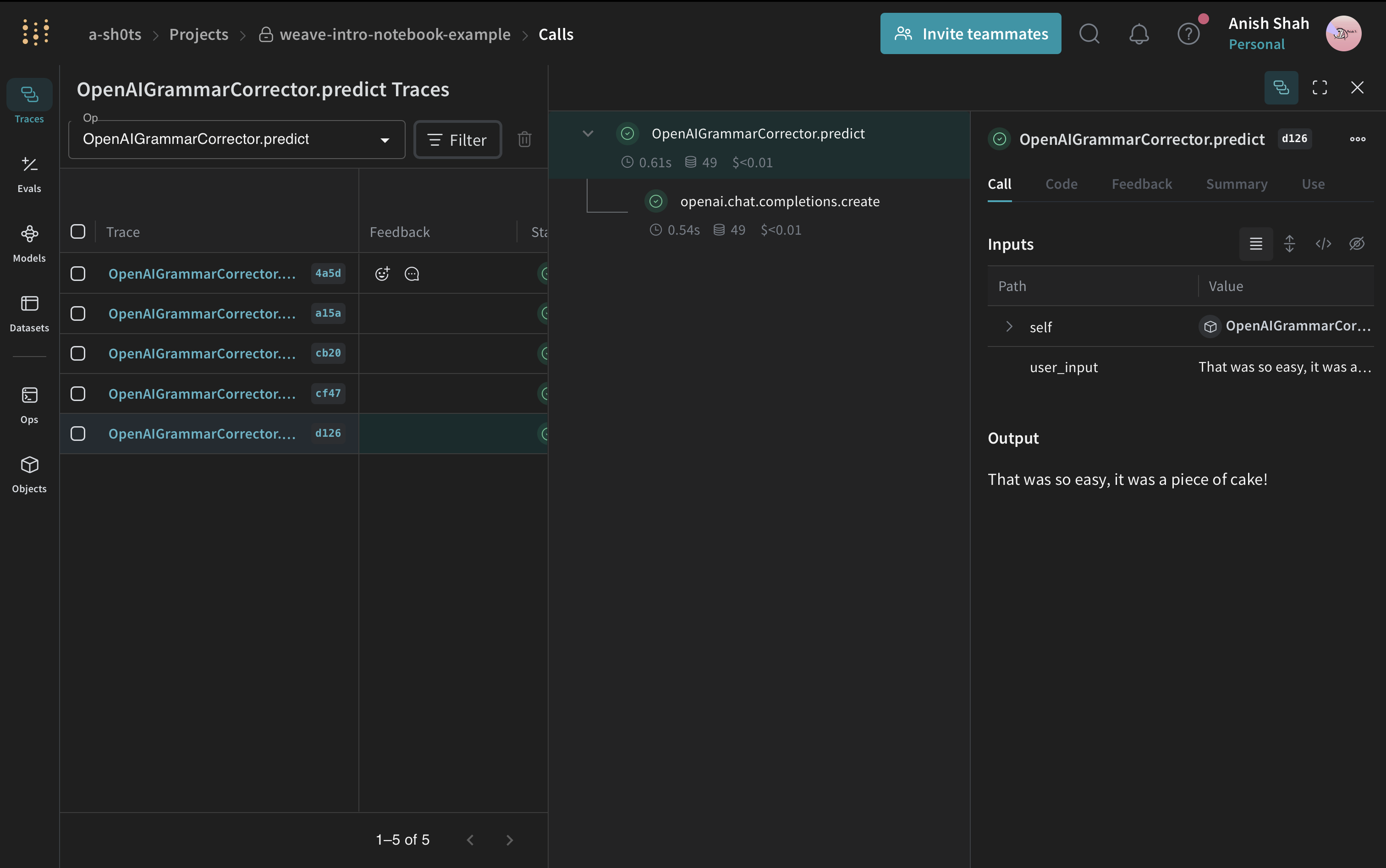Screen dimensions: 1386x868
Task: Click the Trace column header
Action: [123, 232]
